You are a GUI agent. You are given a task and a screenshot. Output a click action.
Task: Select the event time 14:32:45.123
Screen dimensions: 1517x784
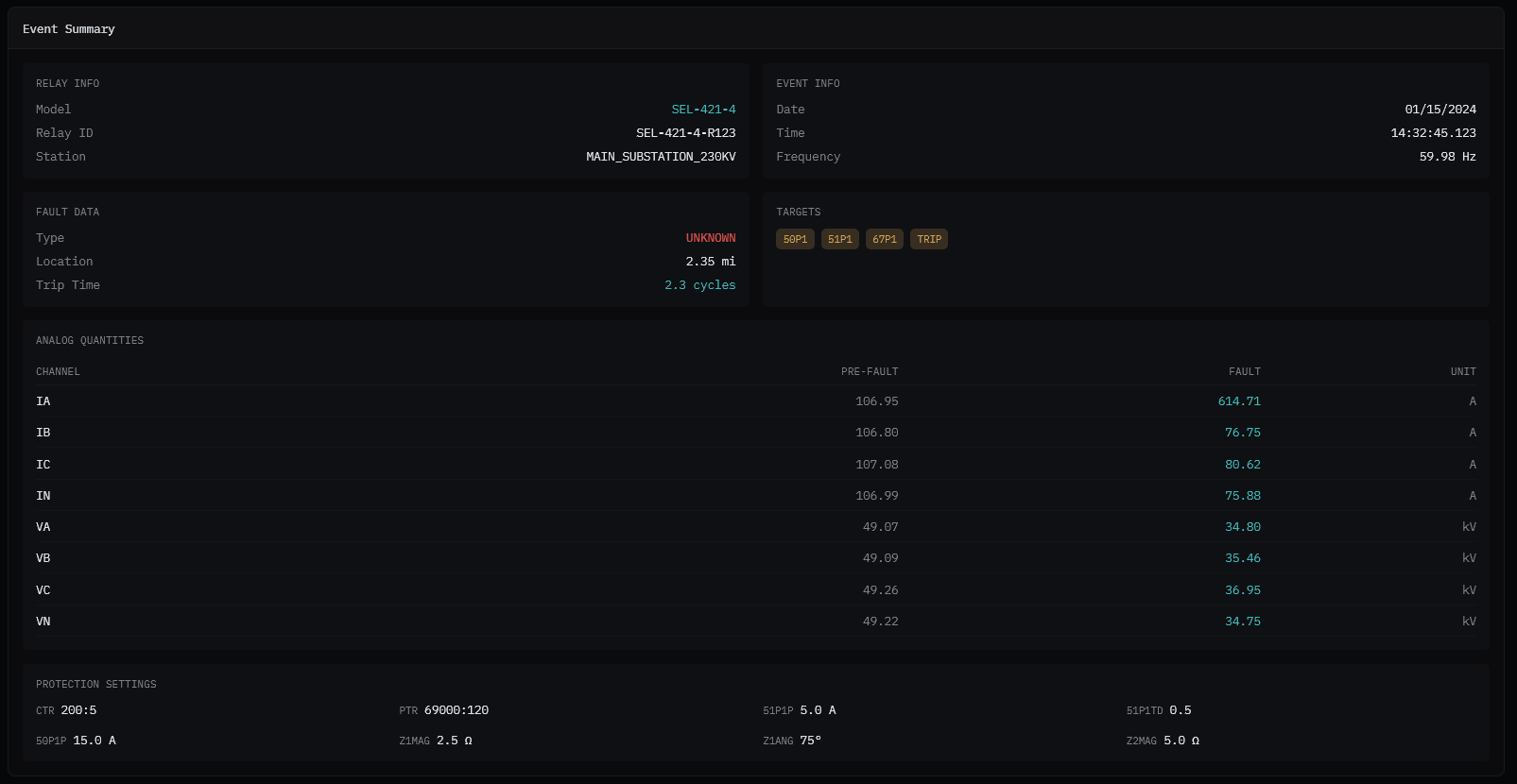click(x=1433, y=133)
